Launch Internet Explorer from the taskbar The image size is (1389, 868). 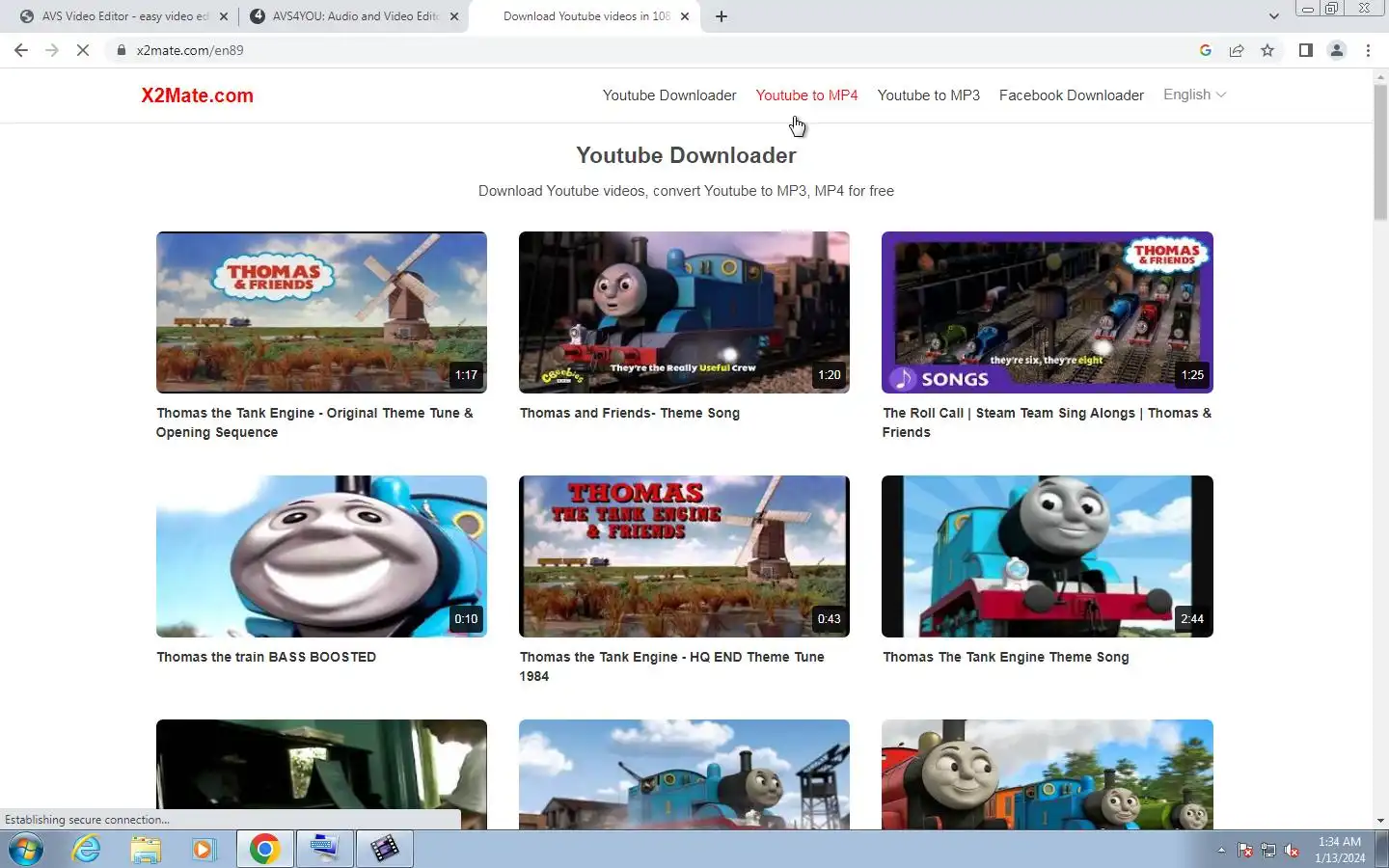pos(87,849)
